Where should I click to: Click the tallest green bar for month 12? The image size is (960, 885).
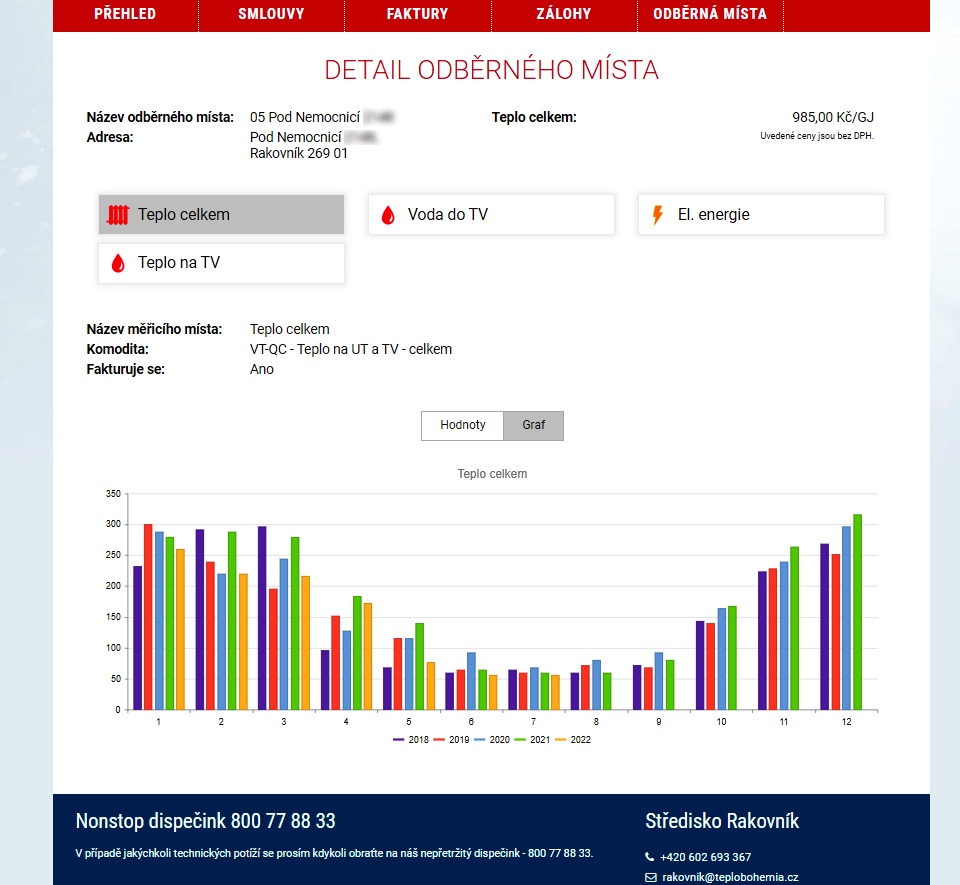[857, 612]
